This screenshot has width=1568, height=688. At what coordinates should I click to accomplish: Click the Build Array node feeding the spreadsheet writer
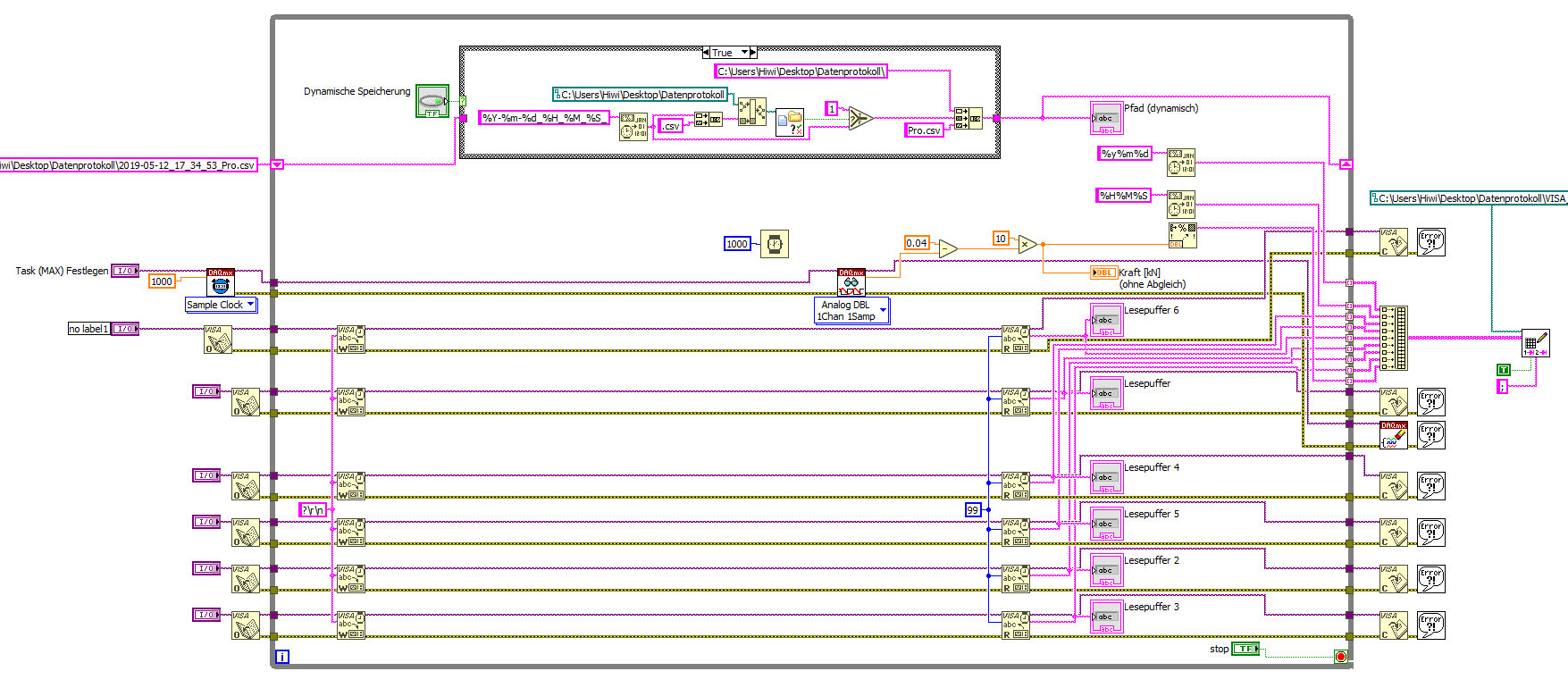(x=1394, y=338)
